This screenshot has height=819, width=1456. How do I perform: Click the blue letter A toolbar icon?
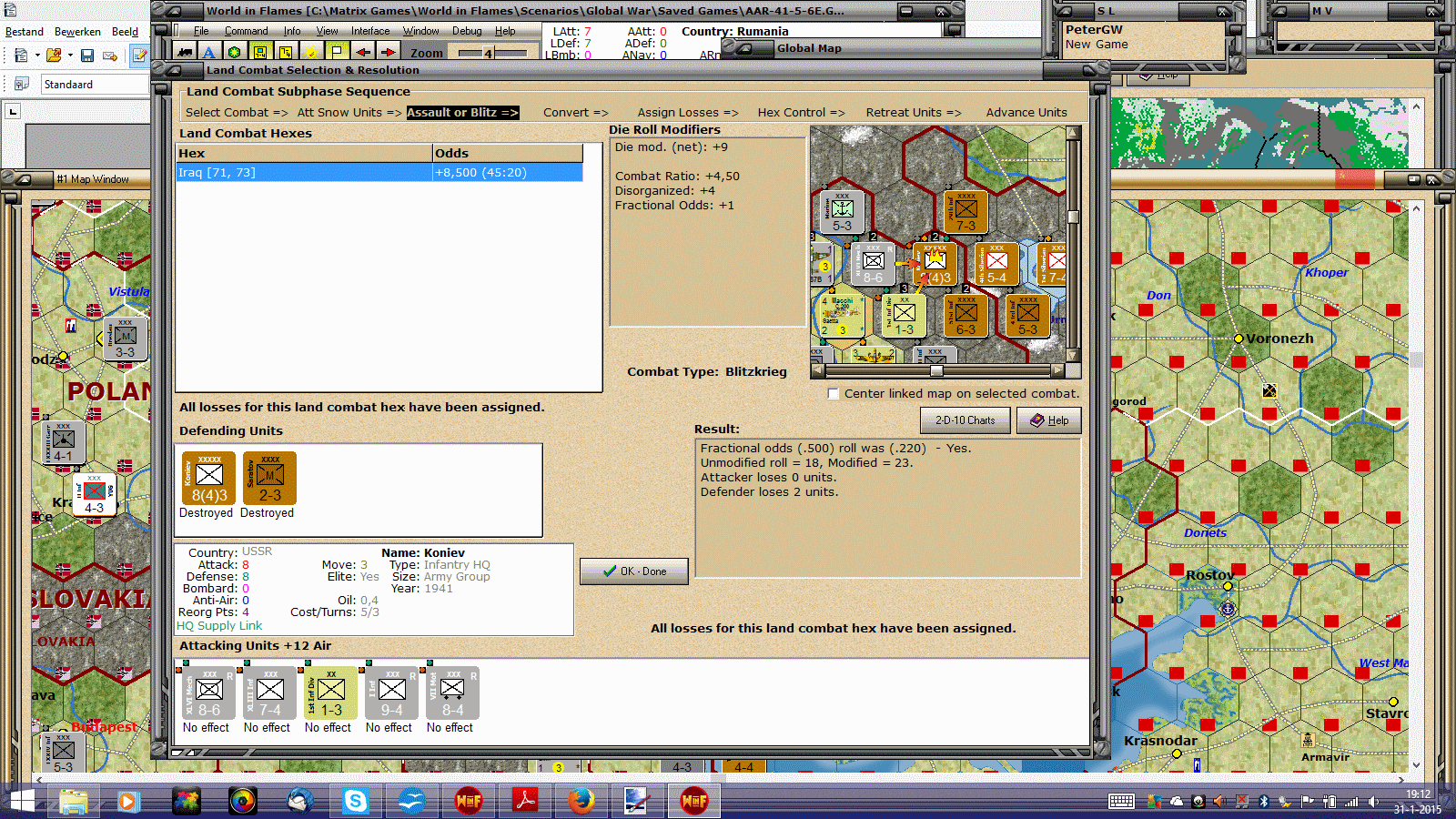(x=209, y=53)
